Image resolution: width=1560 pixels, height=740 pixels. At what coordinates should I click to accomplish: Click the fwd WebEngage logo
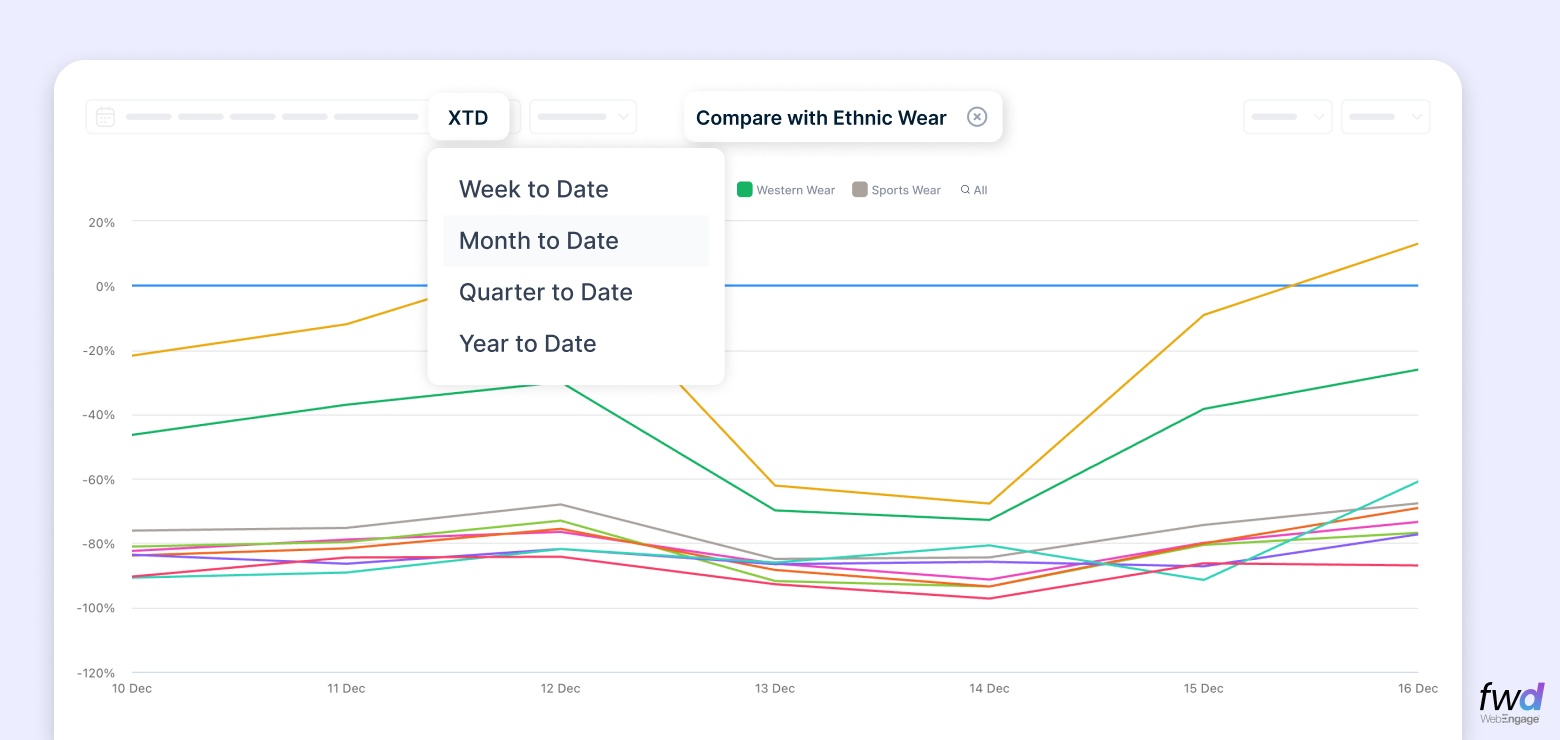(x=1511, y=702)
